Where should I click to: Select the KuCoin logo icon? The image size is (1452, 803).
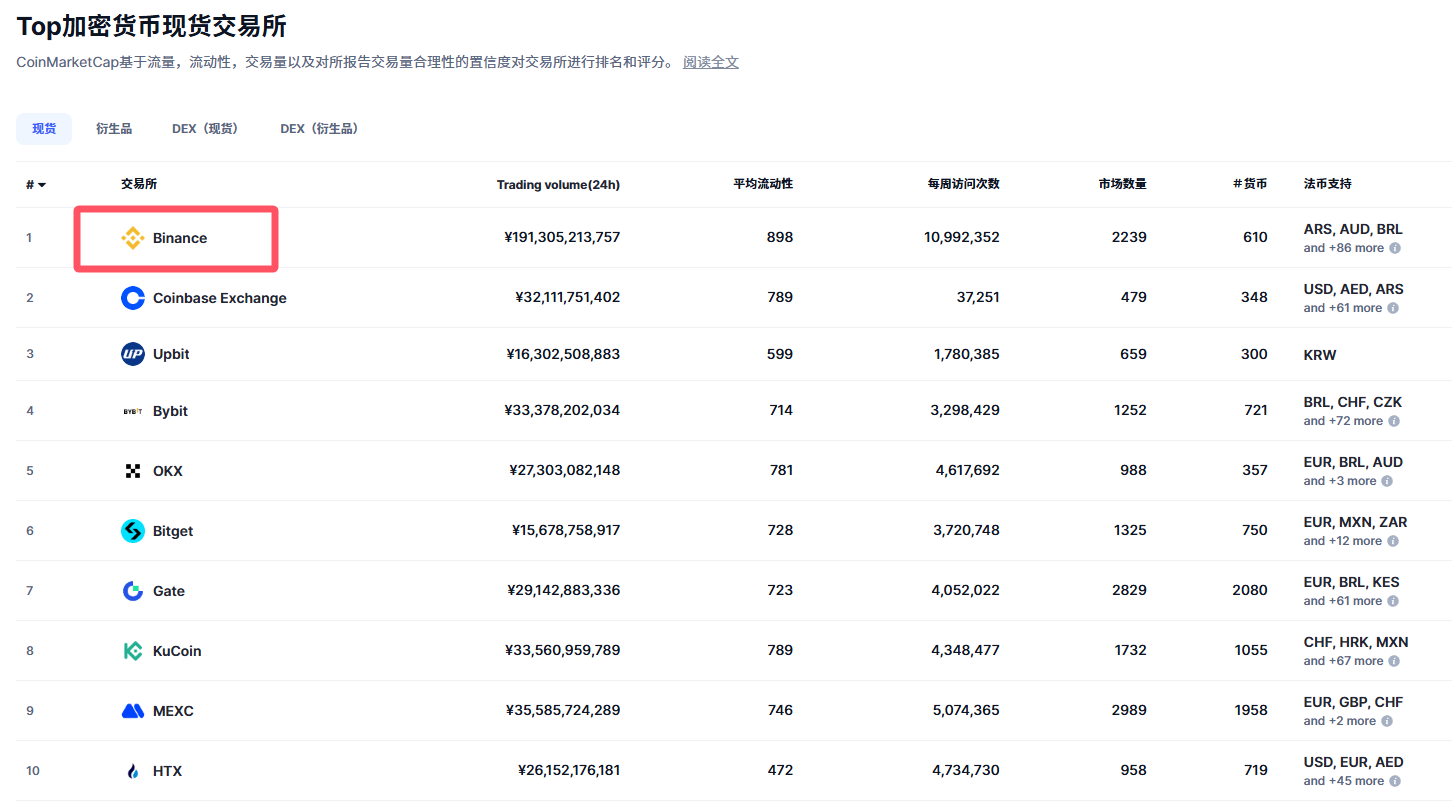click(132, 650)
